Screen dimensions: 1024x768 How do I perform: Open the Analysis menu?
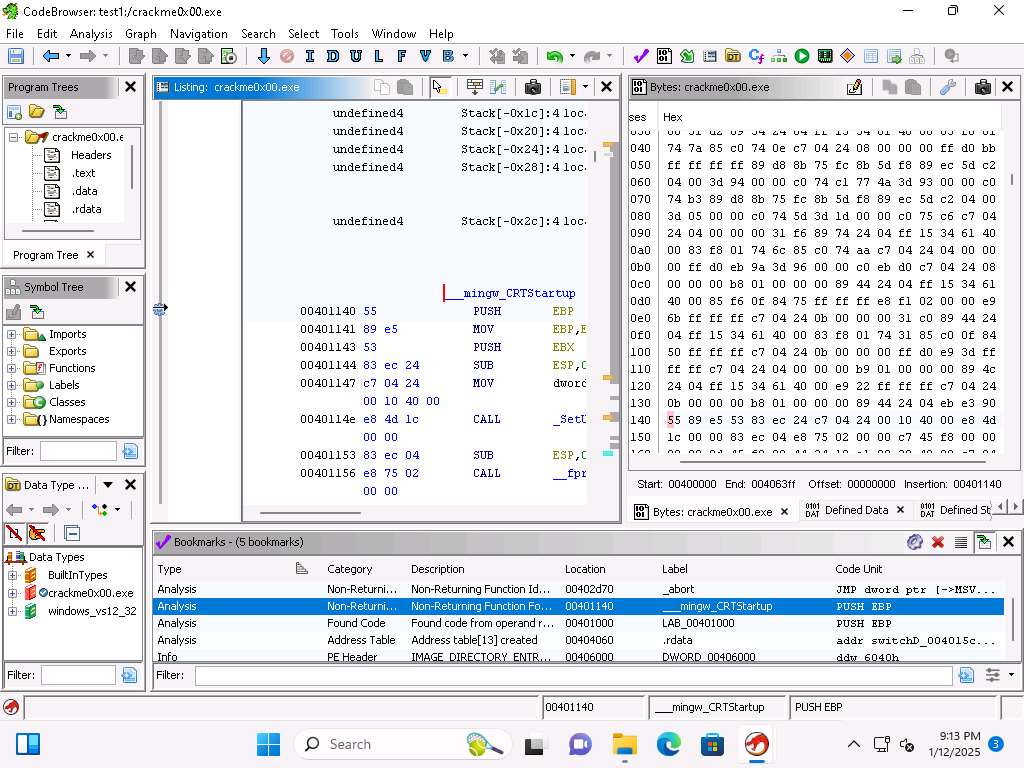[x=91, y=33]
